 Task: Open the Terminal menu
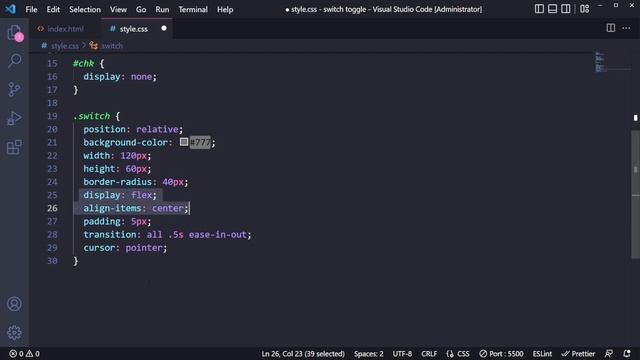[193, 9]
